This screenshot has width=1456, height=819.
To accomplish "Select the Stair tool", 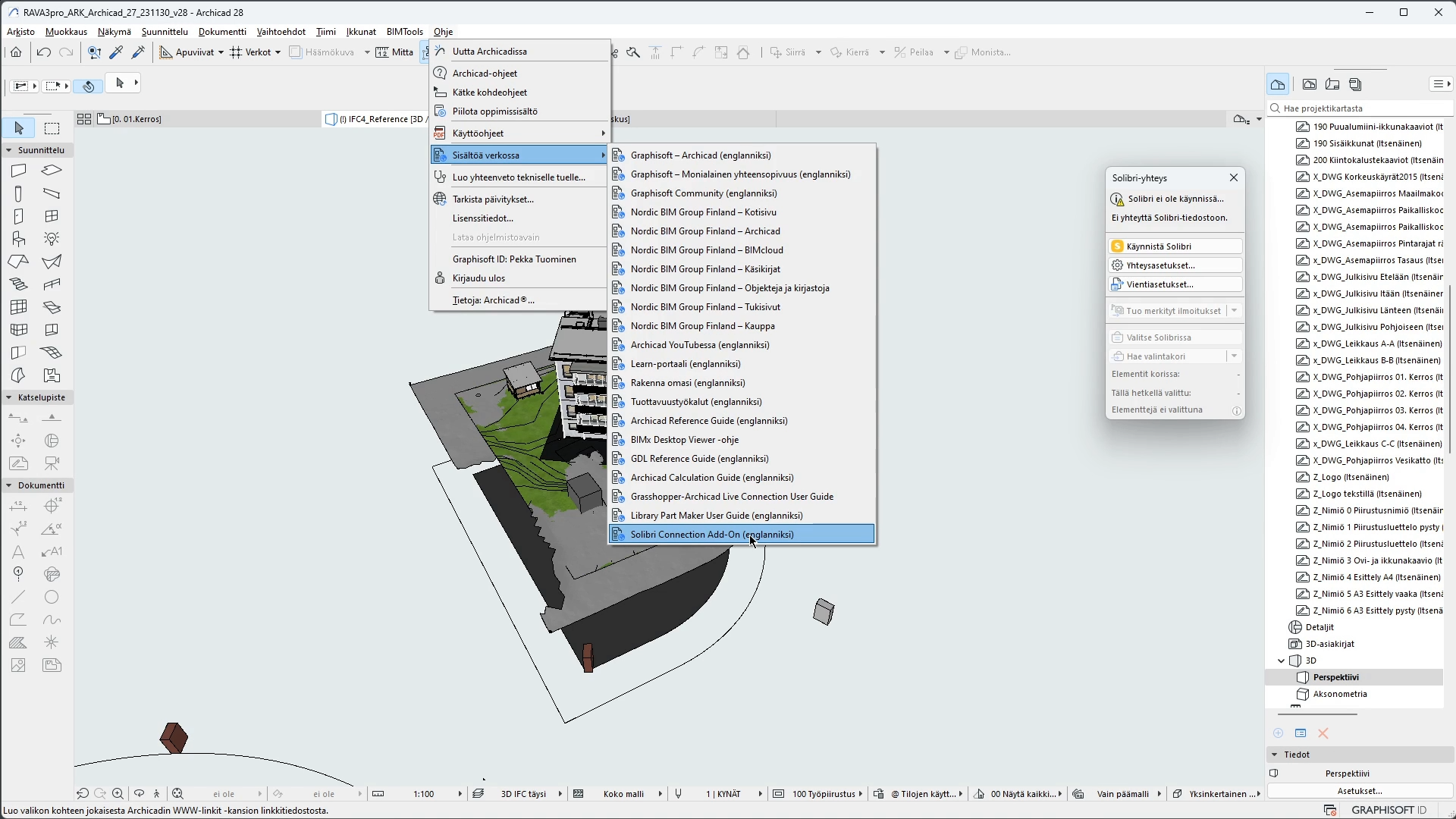I will 18,284.
